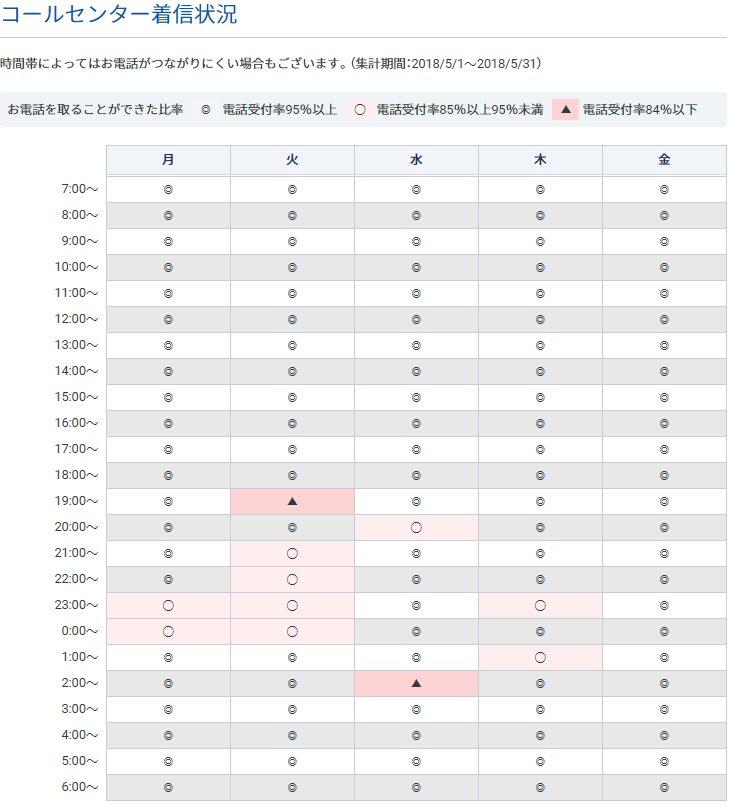The image size is (734, 809).
Task: Click the circle icon for 火 at 23:00
Action: (x=292, y=606)
